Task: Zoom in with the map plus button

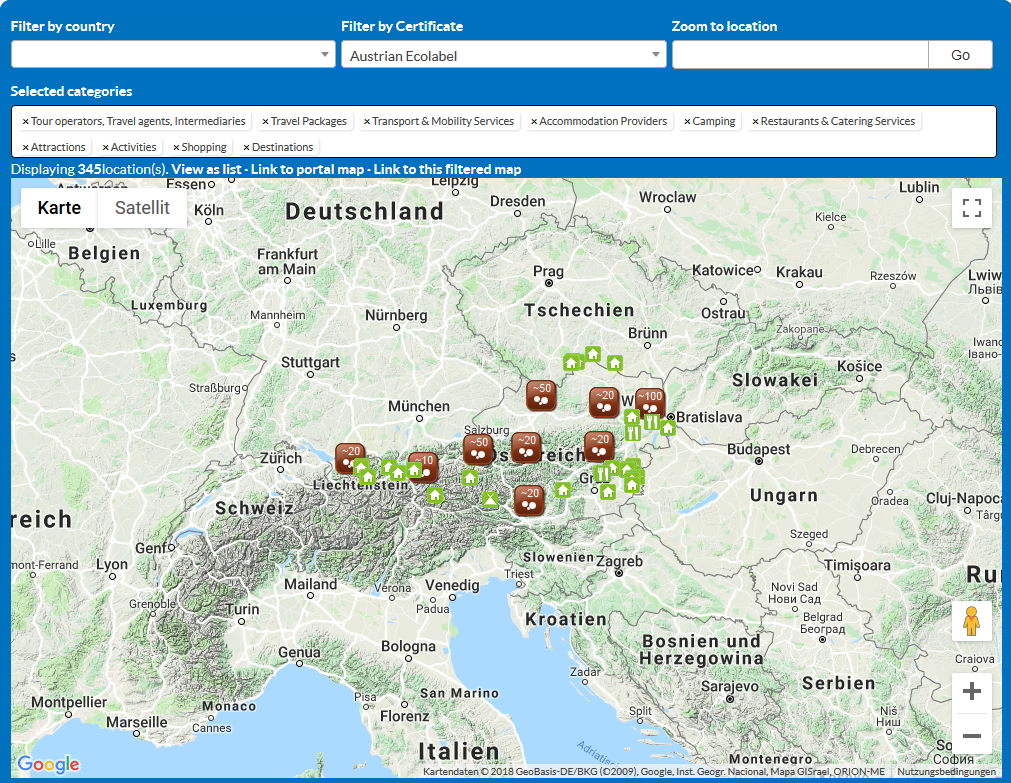Action: (971, 692)
